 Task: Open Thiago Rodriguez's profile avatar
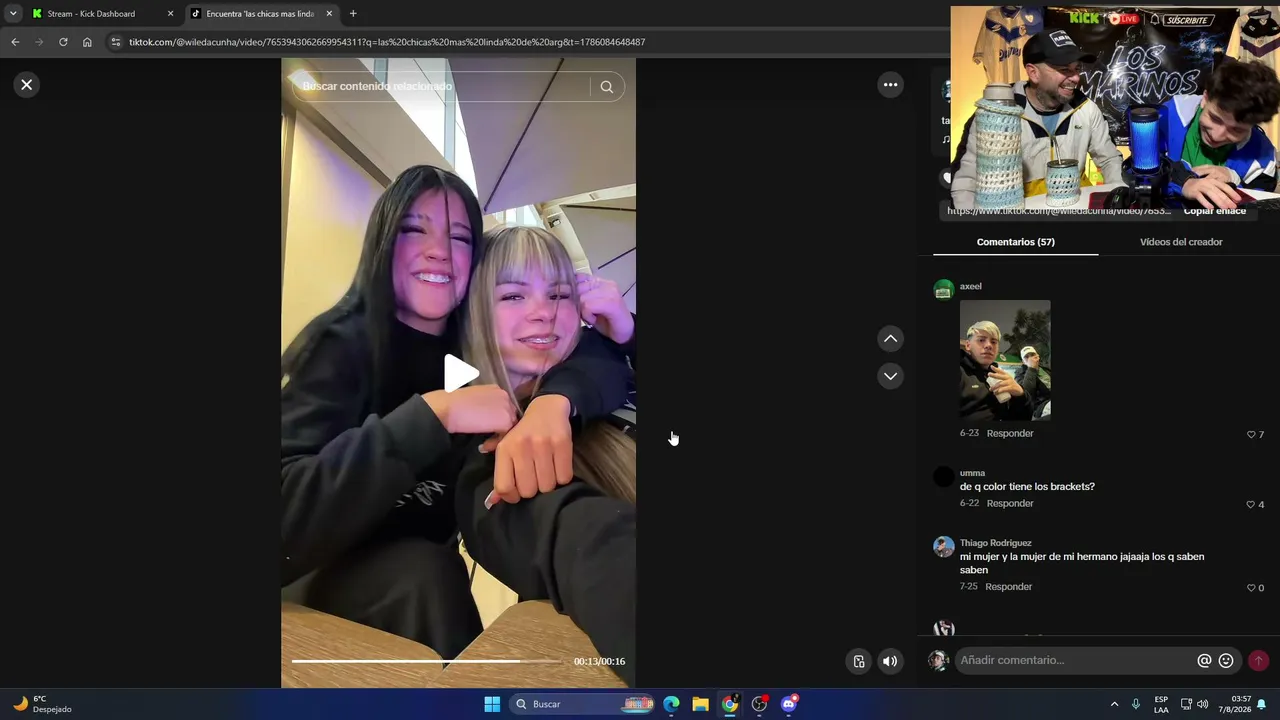pos(944,547)
